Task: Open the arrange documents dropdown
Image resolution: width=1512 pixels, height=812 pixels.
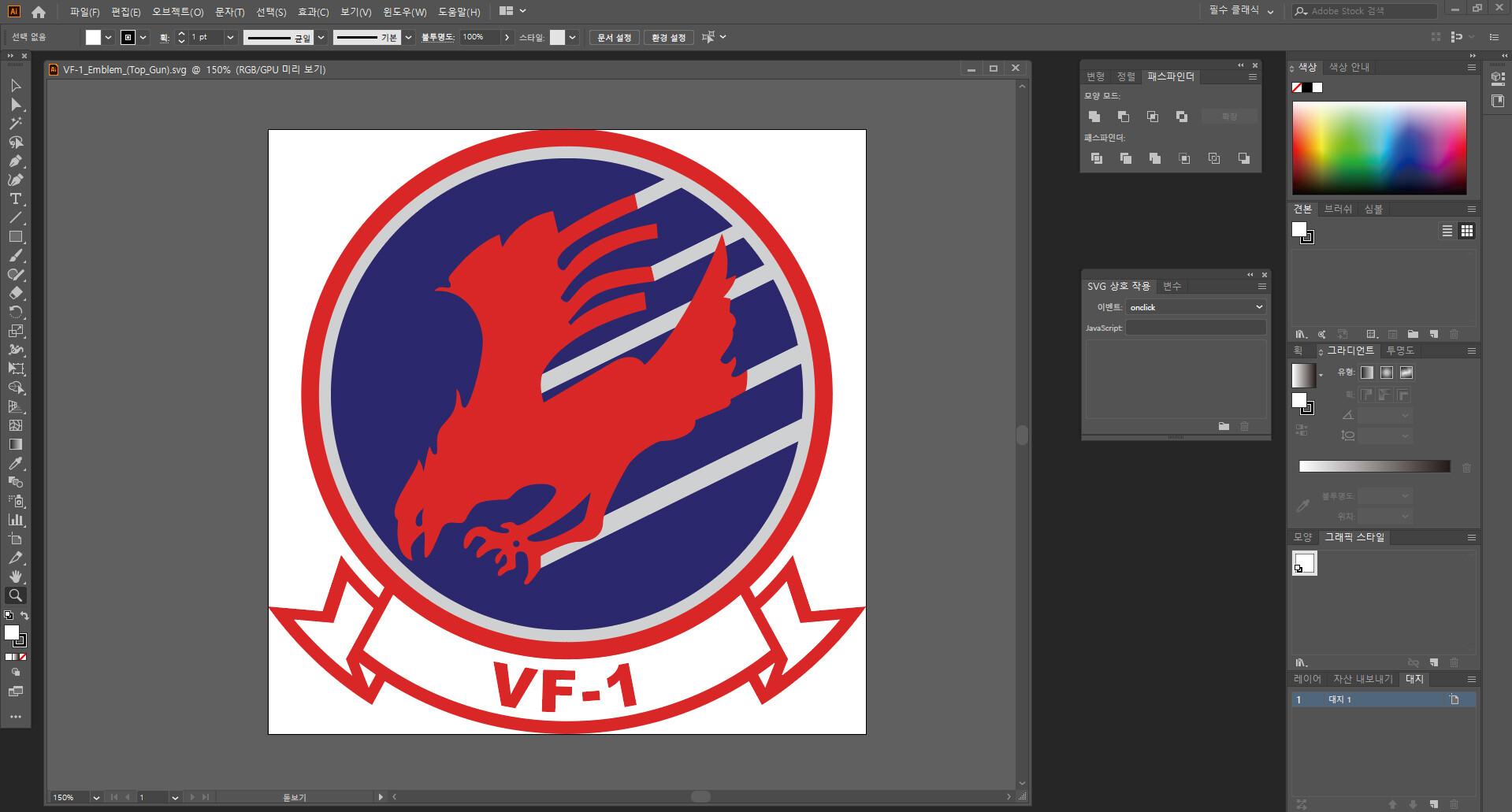Action: [x=513, y=11]
